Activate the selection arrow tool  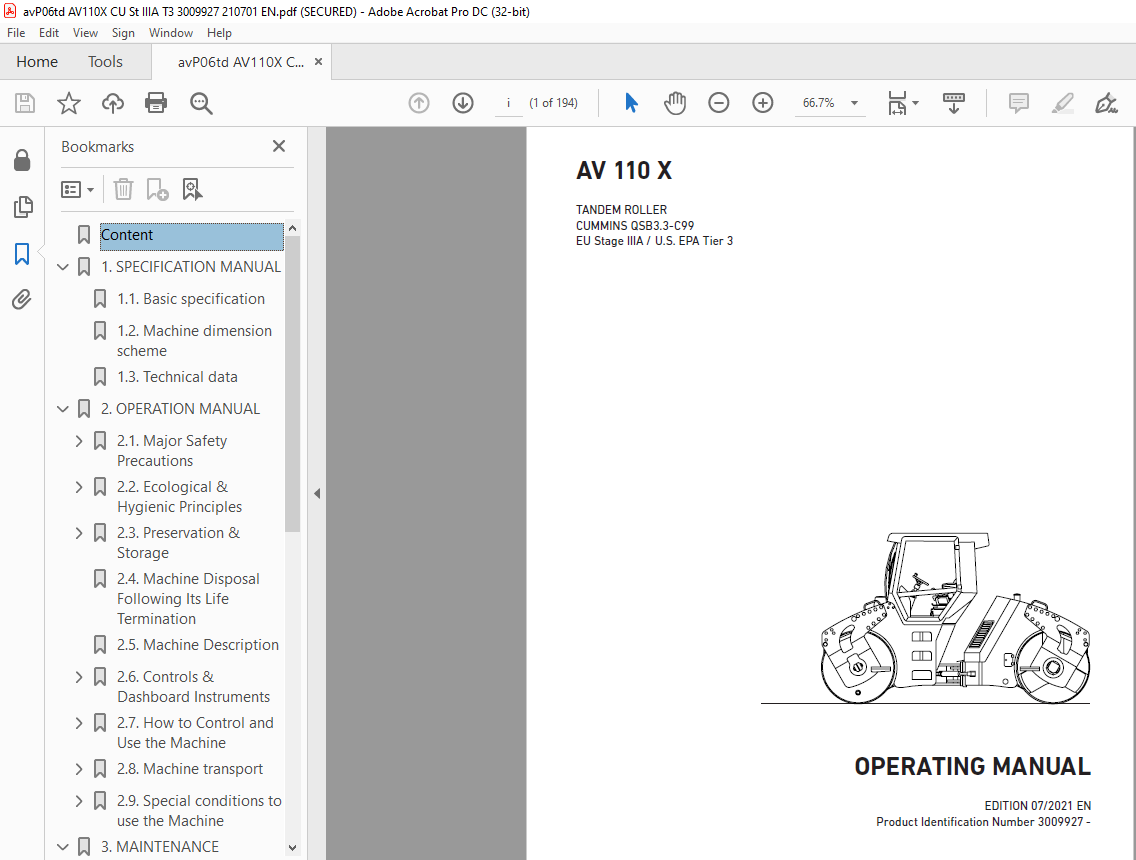[x=631, y=103]
